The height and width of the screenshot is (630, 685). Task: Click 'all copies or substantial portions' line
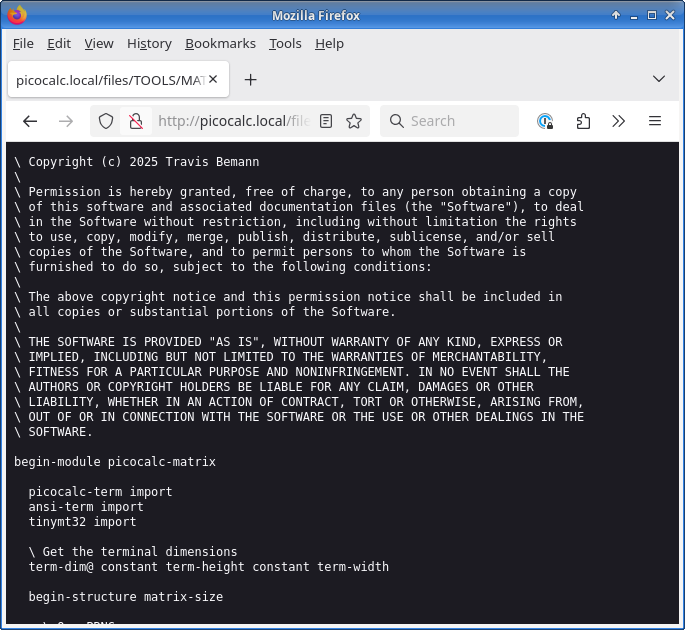(205, 312)
